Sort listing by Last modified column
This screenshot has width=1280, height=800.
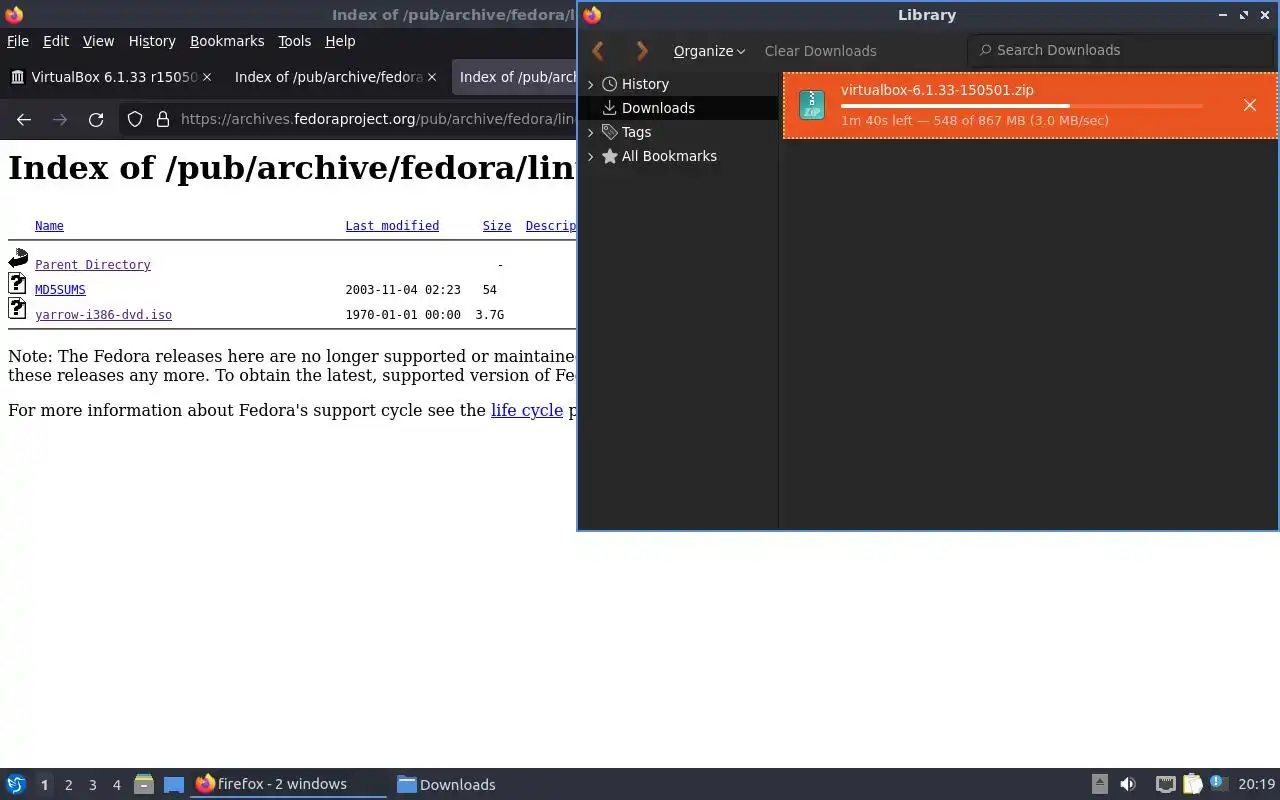tap(392, 226)
